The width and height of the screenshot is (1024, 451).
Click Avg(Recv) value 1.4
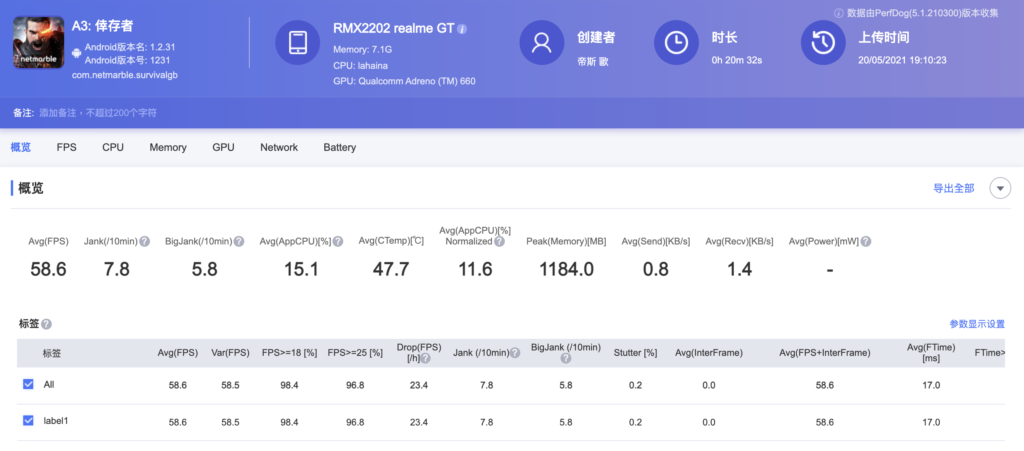point(739,268)
